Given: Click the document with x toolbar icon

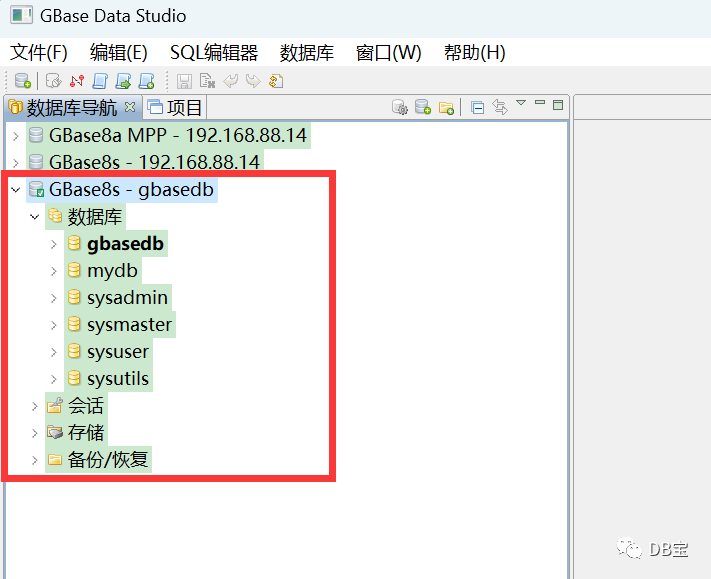Looking at the screenshot, I should [x=207, y=81].
